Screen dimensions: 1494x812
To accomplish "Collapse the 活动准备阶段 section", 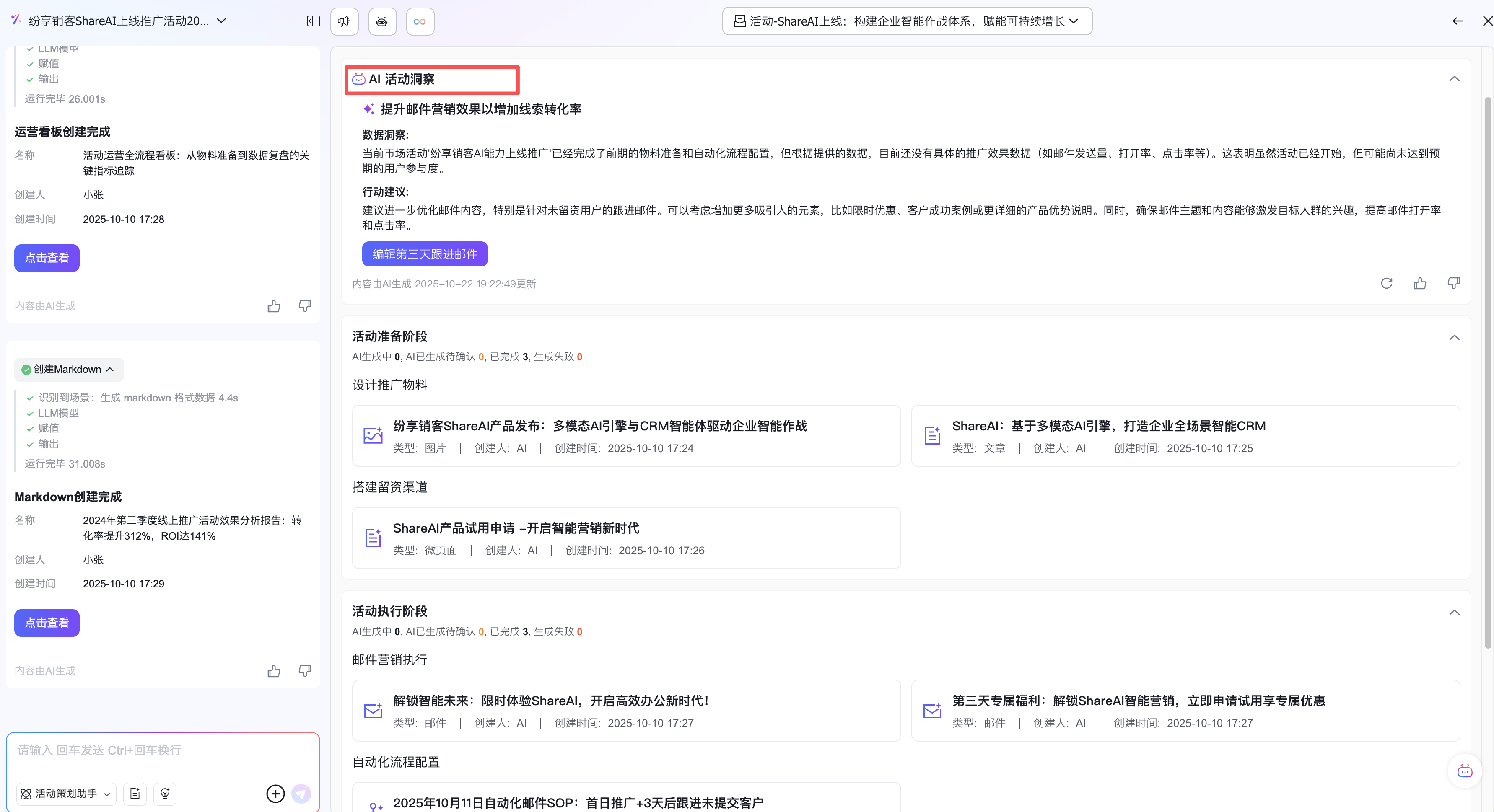I will 1454,337.
